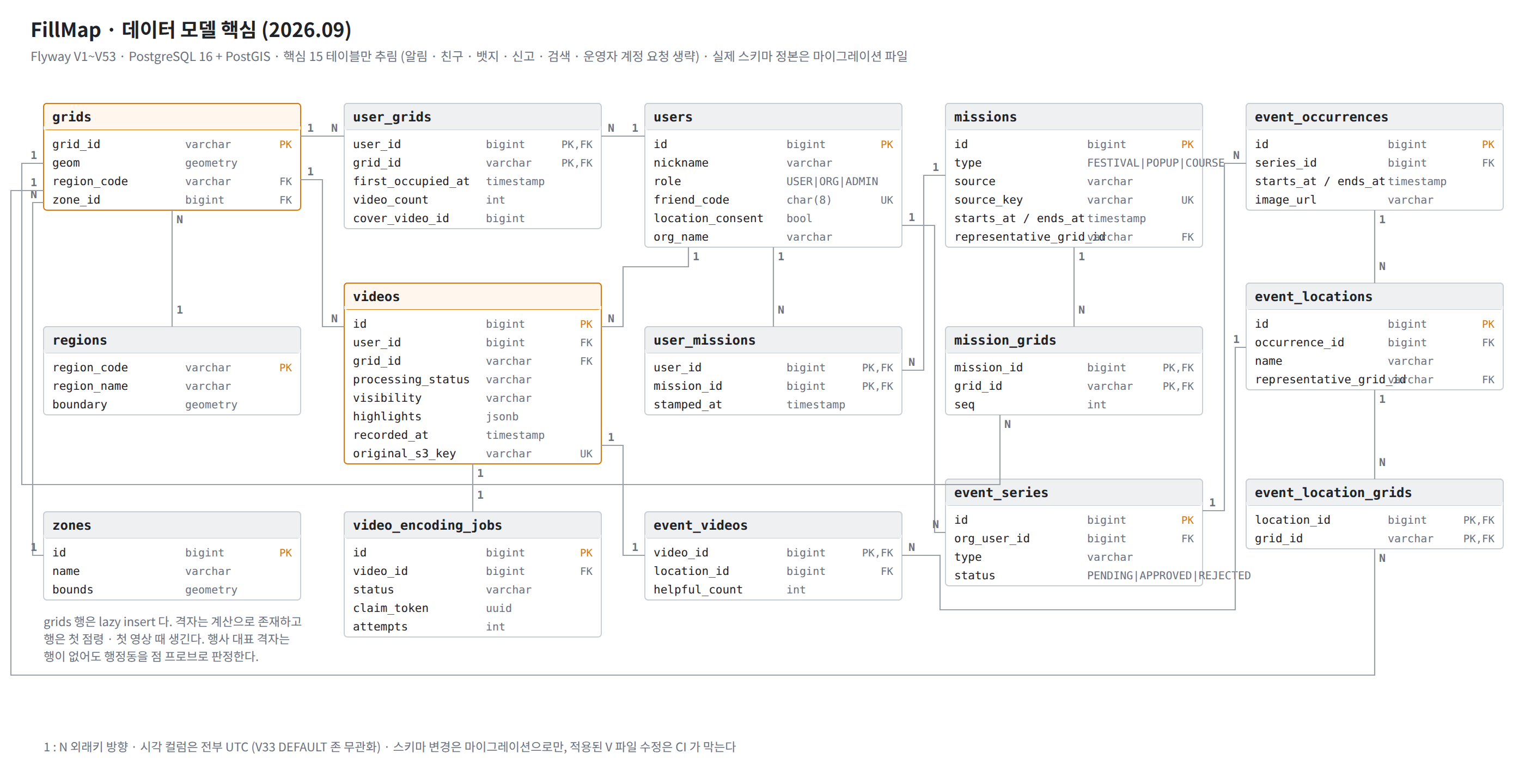Click the event_occurrences table header
The height and width of the screenshot is (784, 1525).
[1374, 117]
